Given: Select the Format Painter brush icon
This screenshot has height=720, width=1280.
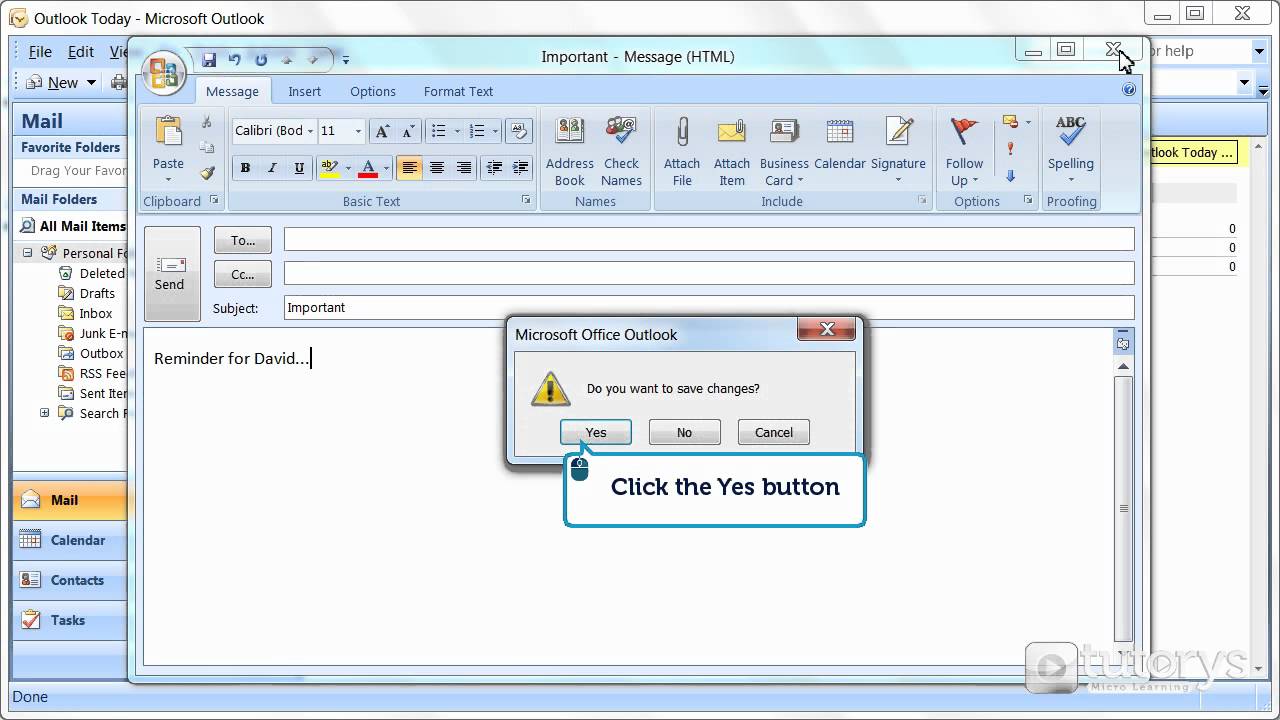Looking at the screenshot, I should pos(207,172).
